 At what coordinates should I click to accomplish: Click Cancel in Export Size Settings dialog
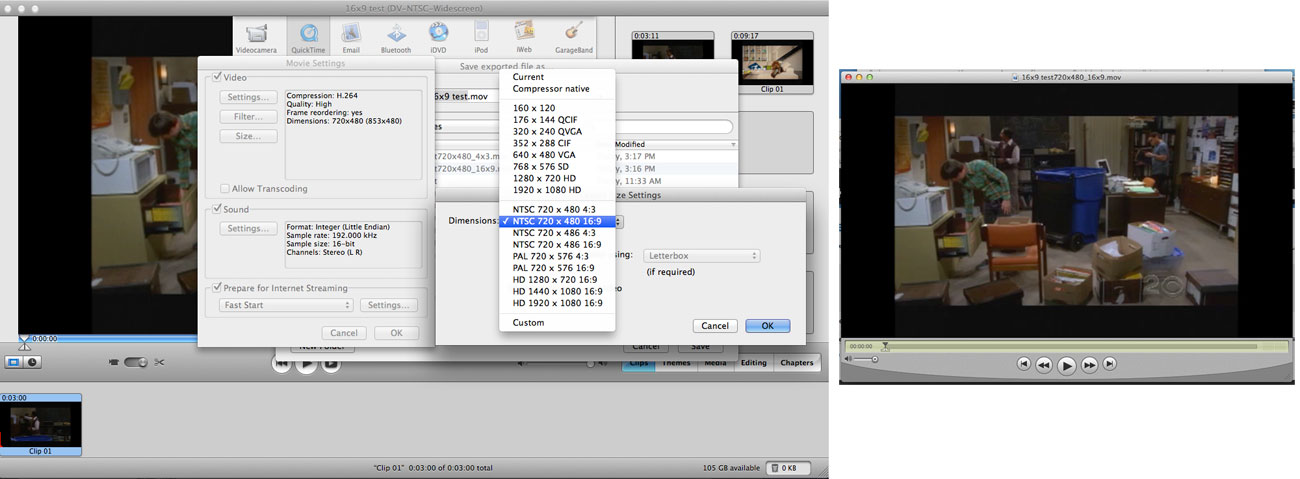click(x=715, y=326)
